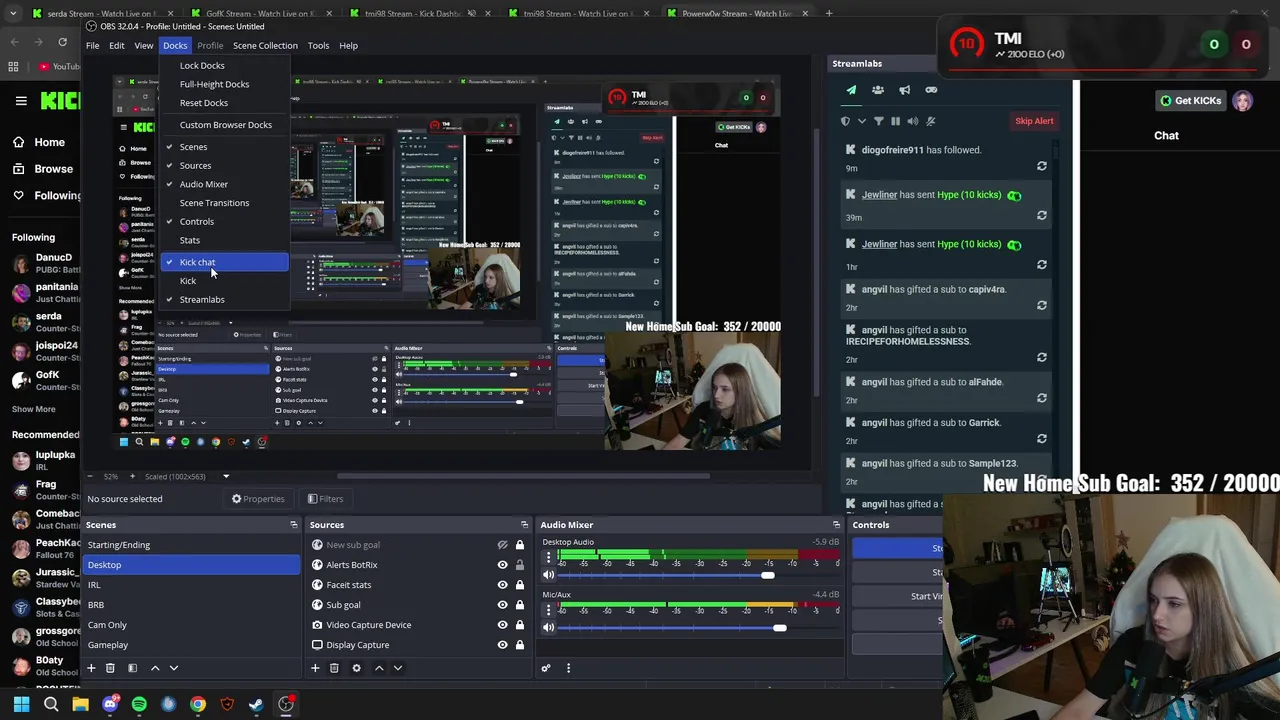
Task: Open the Tools menu
Action: pyautogui.click(x=318, y=45)
